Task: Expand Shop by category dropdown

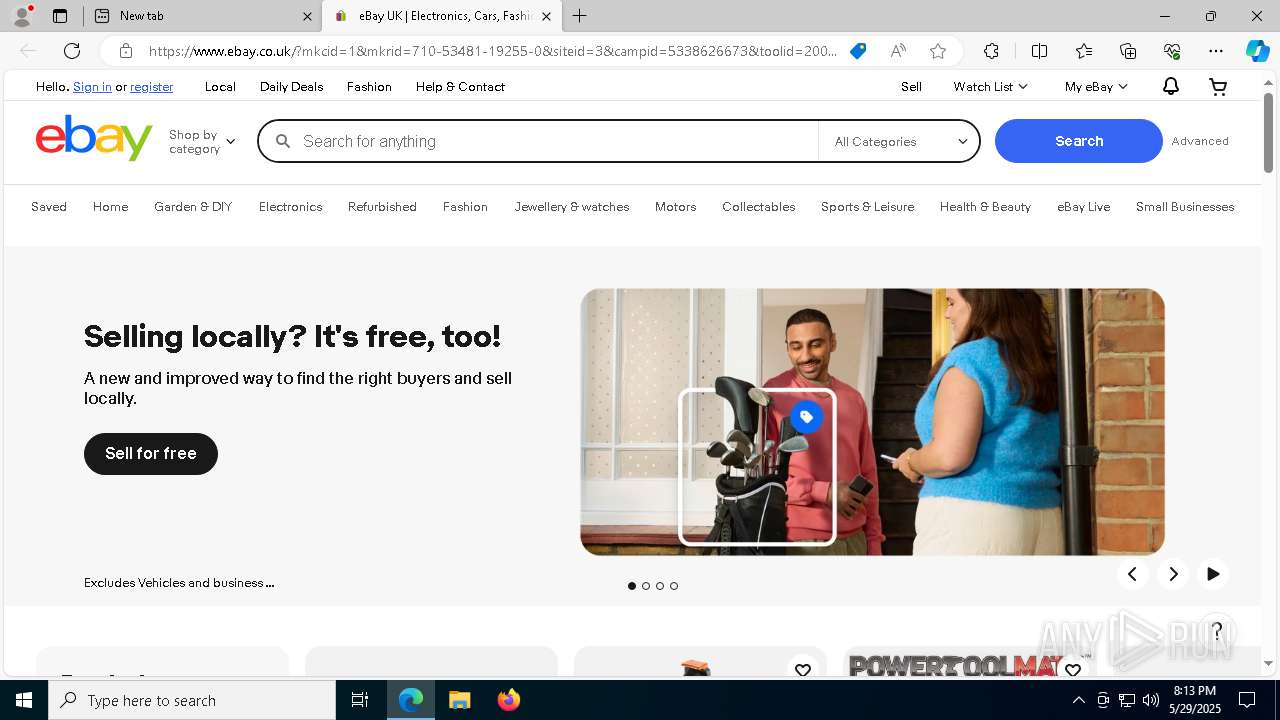Action: tap(202, 141)
